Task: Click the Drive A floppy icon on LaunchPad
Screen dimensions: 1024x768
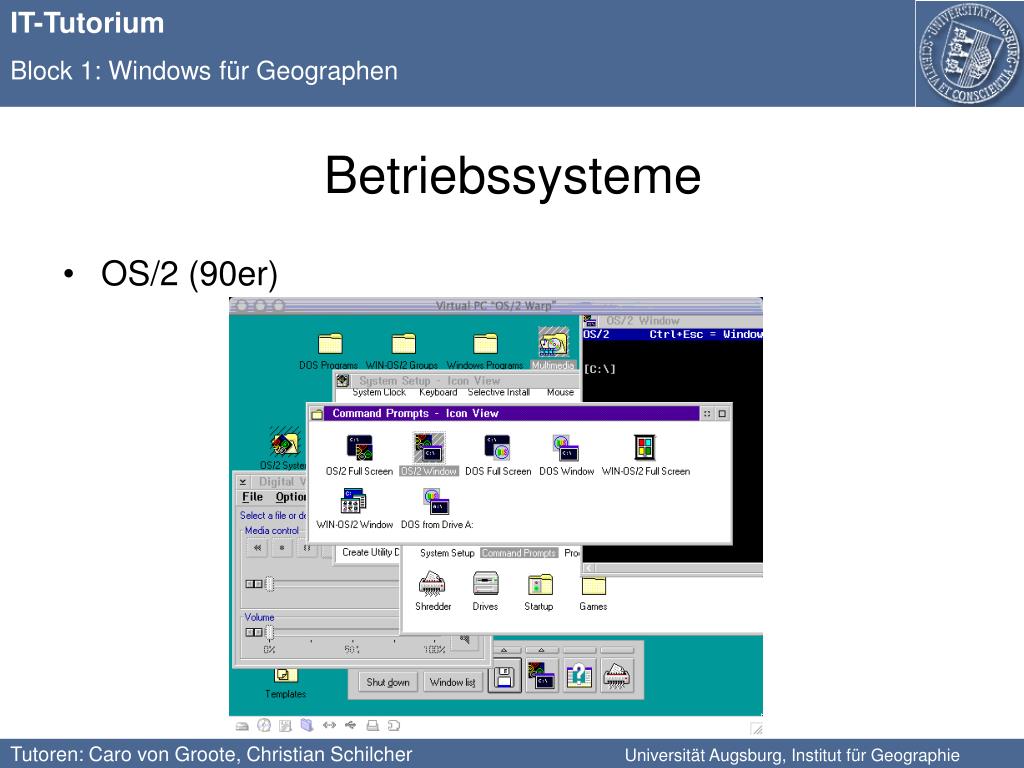Action: pyautogui.click(x=504, y=677)
